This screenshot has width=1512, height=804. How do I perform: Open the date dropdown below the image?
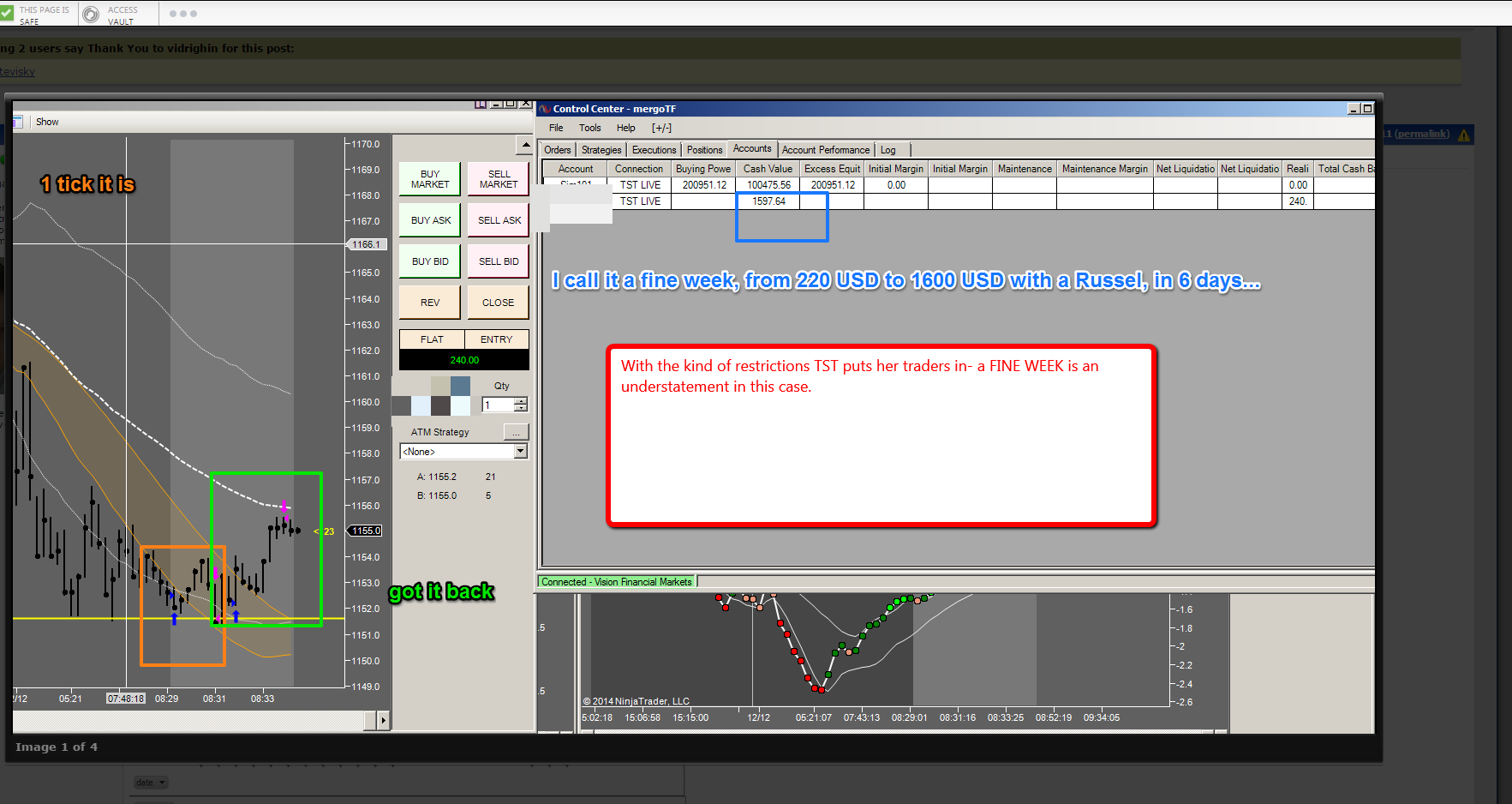pos(151,783)
